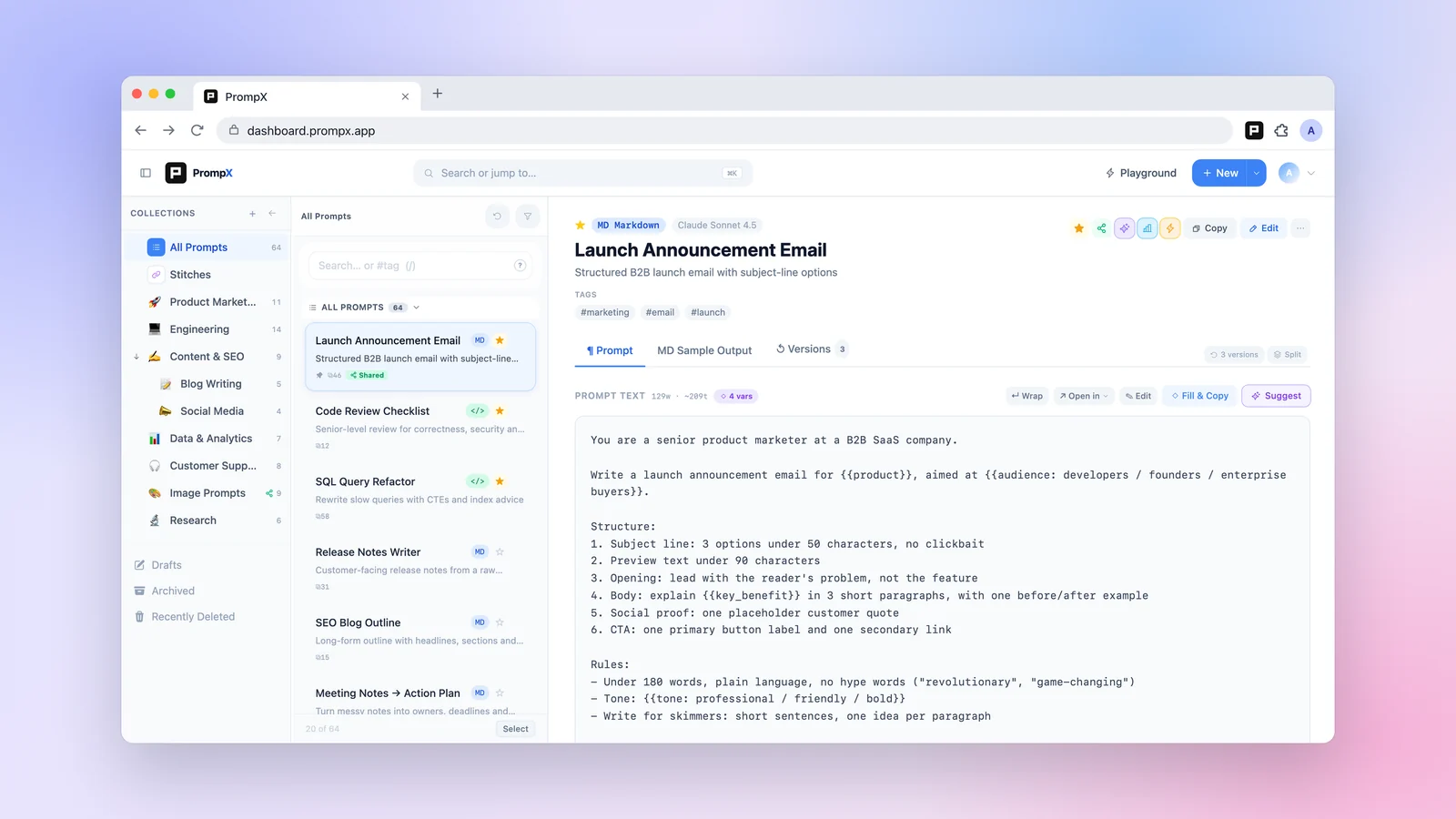
Task: Toggle favorite star on prompt header toolbar
Action: (x=1078, y=228)
